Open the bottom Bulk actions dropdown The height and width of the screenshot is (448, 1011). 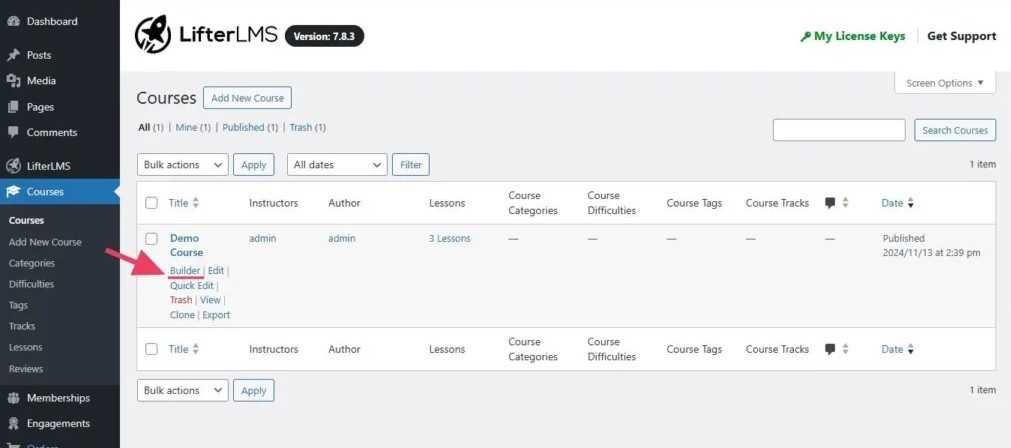click(x=182, y=390)
